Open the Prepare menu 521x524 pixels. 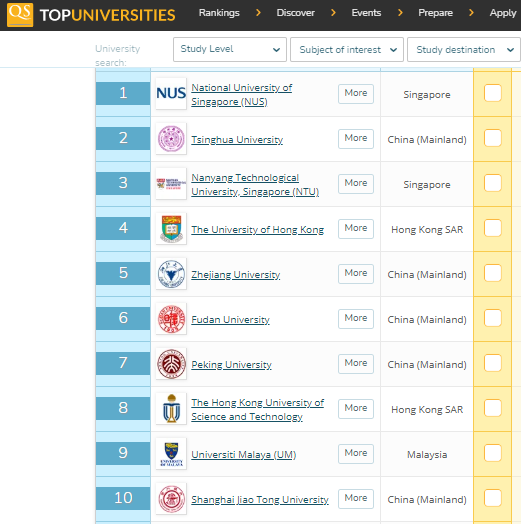click(x=435, y=13)
